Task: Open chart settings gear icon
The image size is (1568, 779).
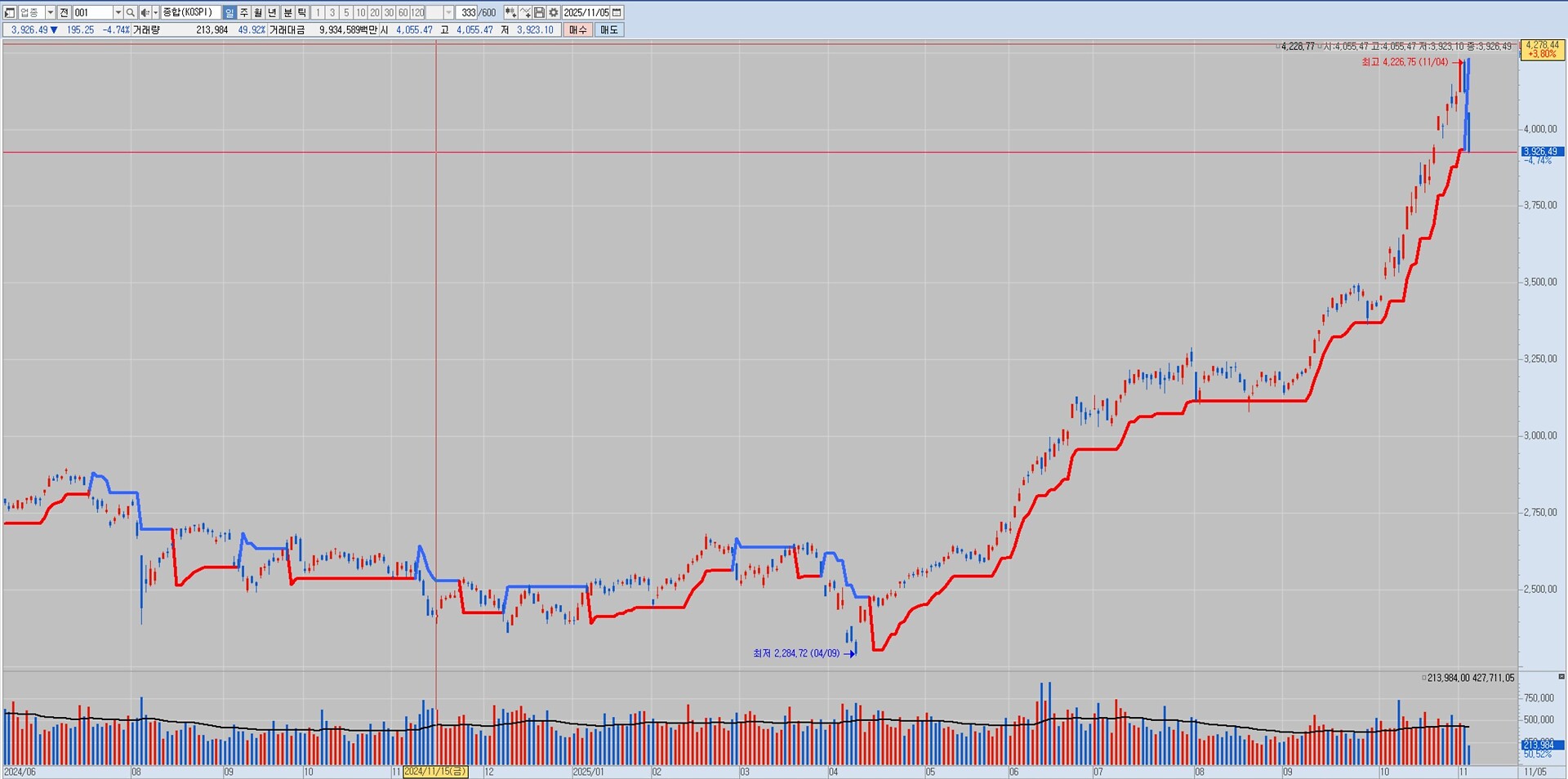Action: pos(554,12)
